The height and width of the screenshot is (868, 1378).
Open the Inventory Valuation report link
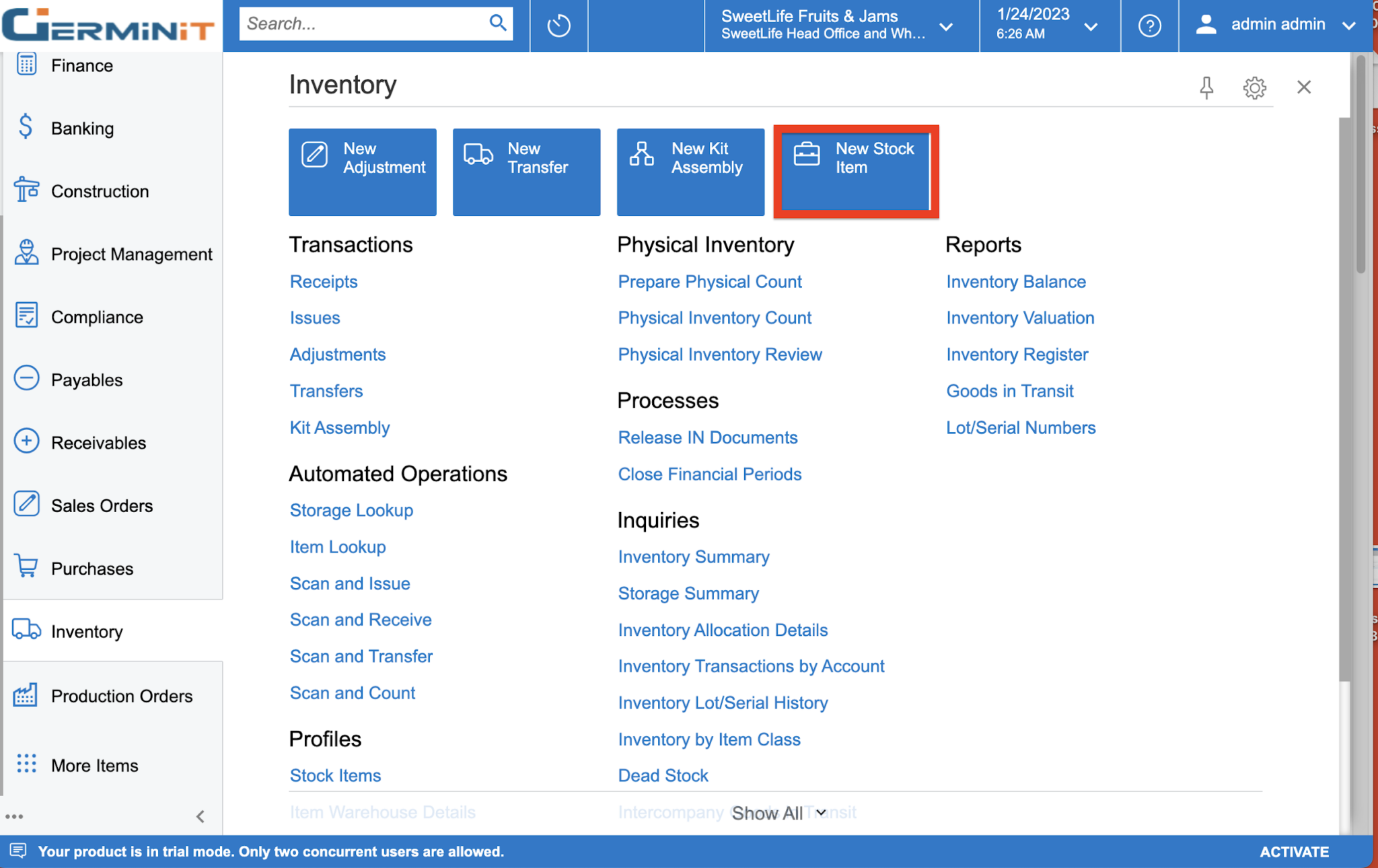pos(1020,318)
